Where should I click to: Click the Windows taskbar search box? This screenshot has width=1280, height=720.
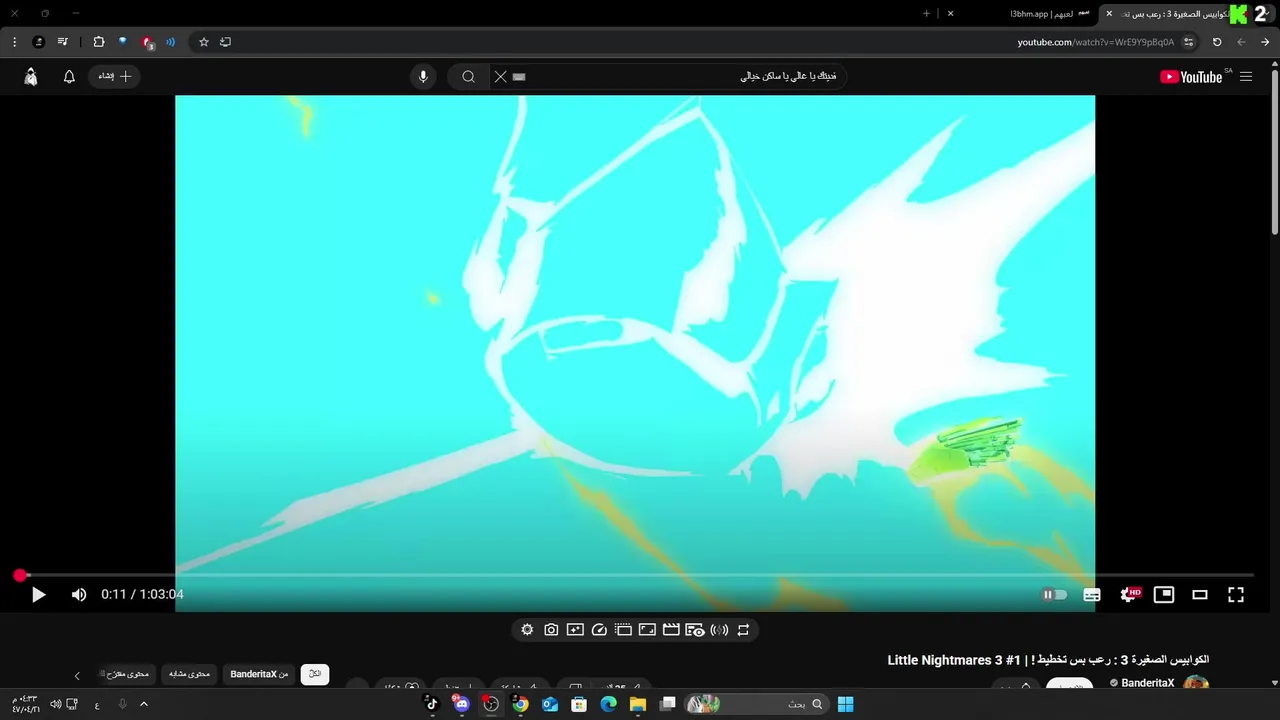pos(757,704)
